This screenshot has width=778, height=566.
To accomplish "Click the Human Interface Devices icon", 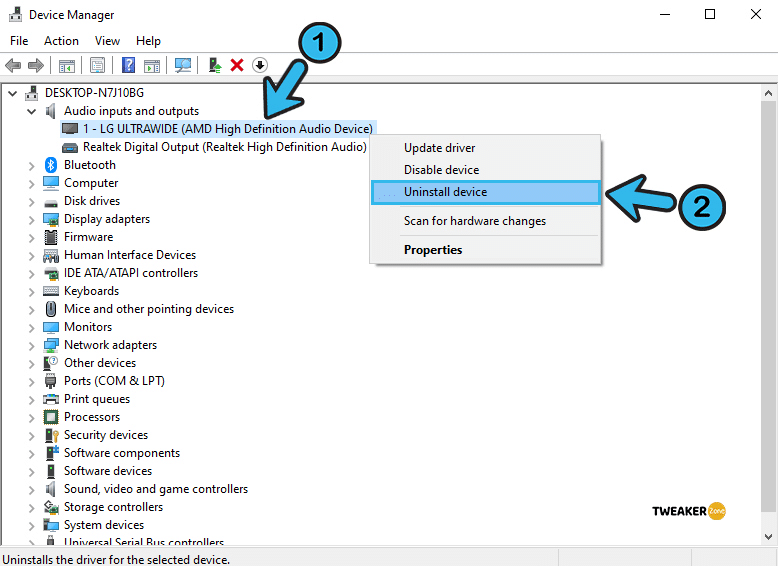I will (x=51, y=255).
